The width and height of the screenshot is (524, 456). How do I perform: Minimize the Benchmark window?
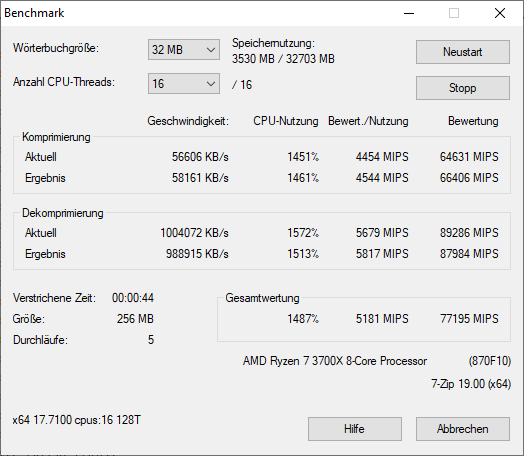(x=409, y=13)
